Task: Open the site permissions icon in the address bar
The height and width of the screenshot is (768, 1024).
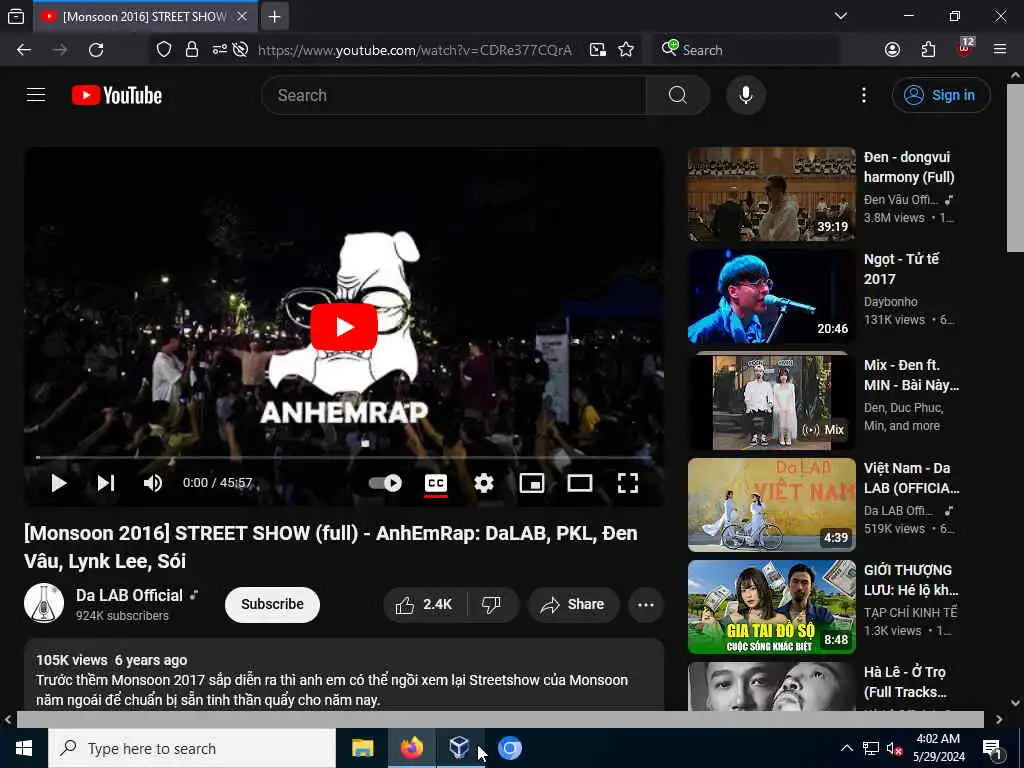Action: (219, 50)
